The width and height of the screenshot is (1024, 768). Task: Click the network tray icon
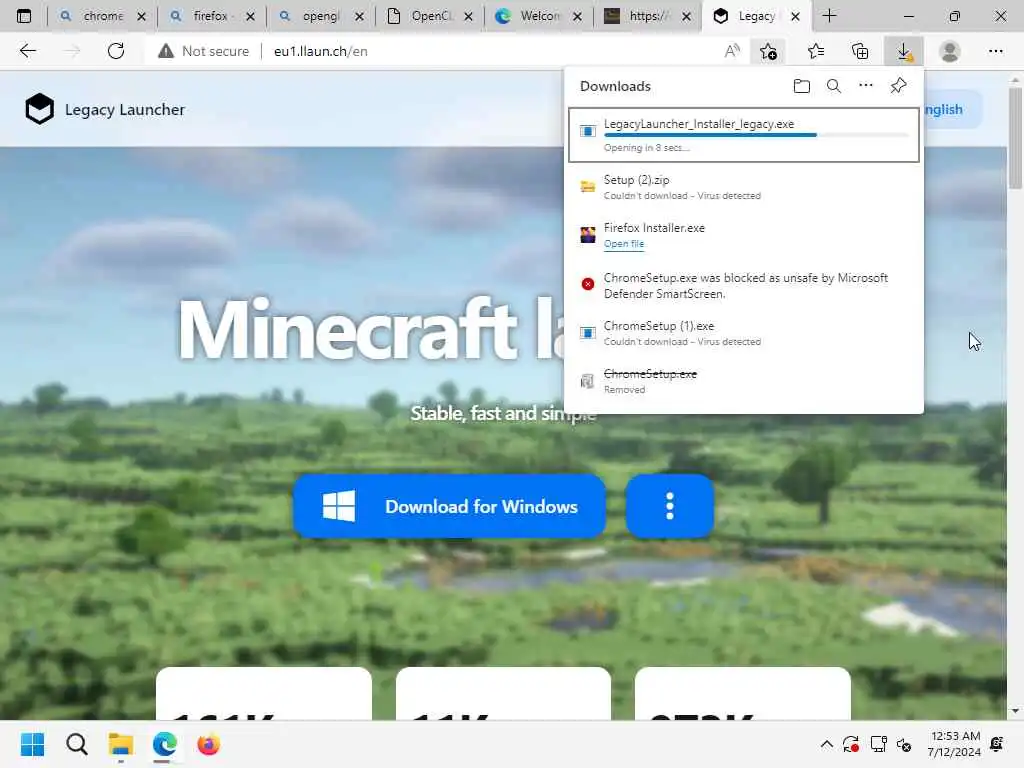878,744
